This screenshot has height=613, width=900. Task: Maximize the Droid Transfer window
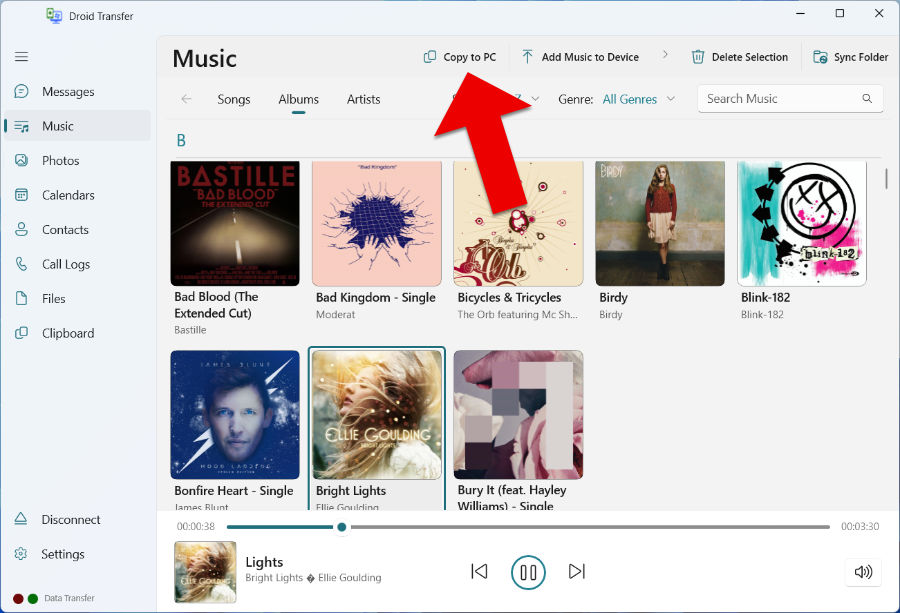click(840, 13)
